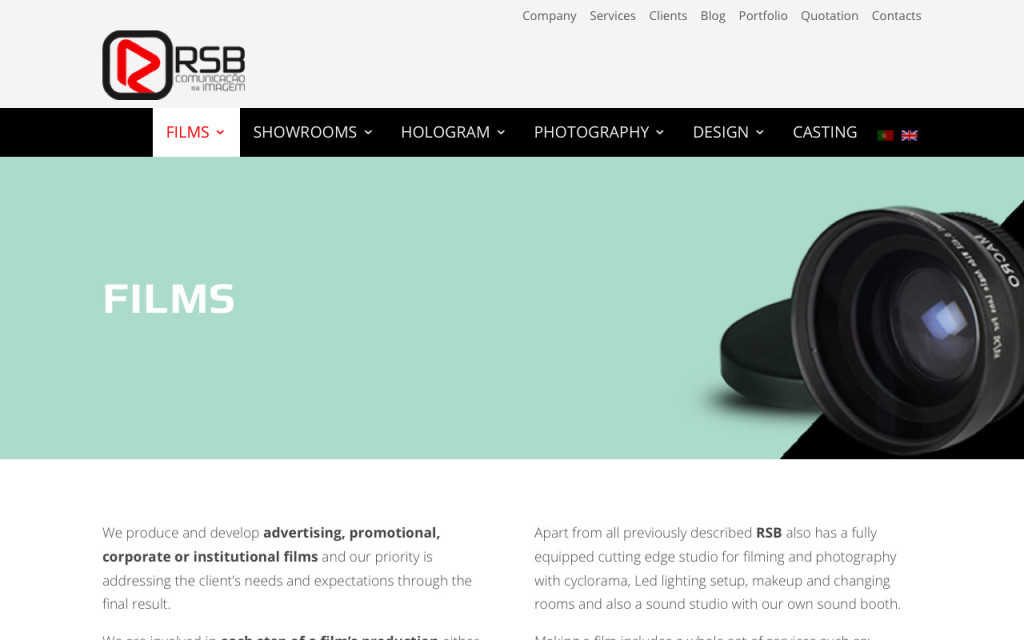Switch language via Portuguese flag icon

click(x=885, y=135)
